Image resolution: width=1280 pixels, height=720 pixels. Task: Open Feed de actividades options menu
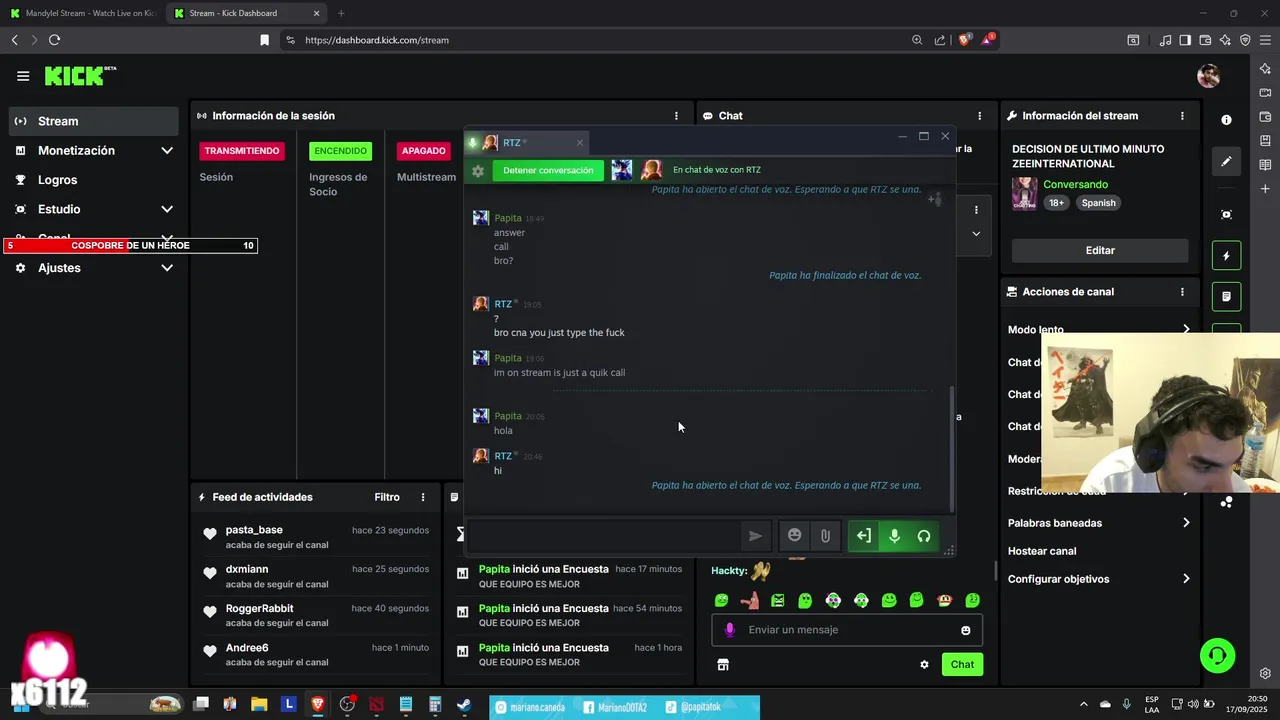pos(423,497)
